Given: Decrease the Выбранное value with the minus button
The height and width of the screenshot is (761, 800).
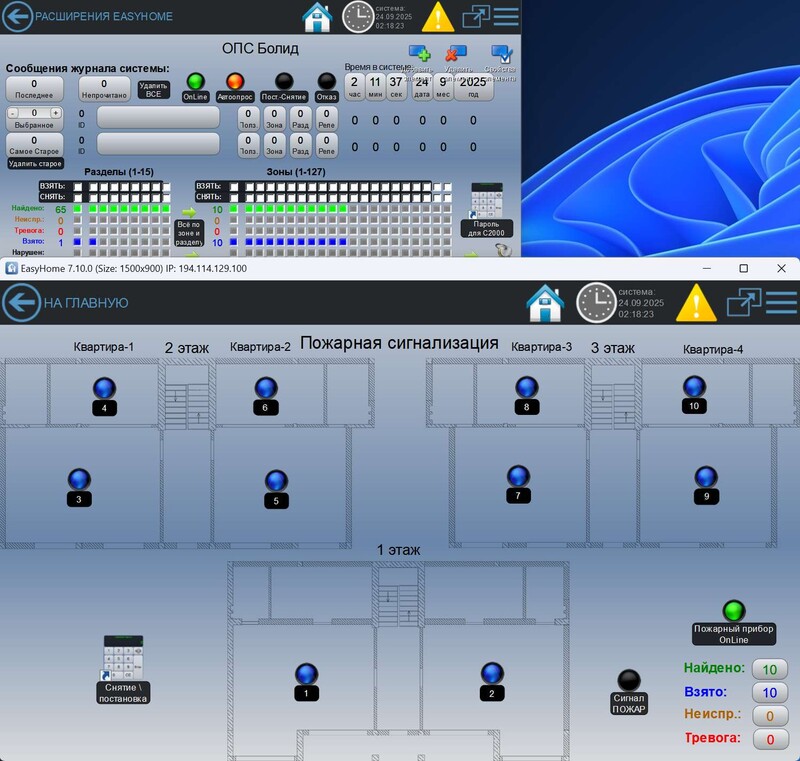Looking at the screenshot, I should [x=12, y=113].
